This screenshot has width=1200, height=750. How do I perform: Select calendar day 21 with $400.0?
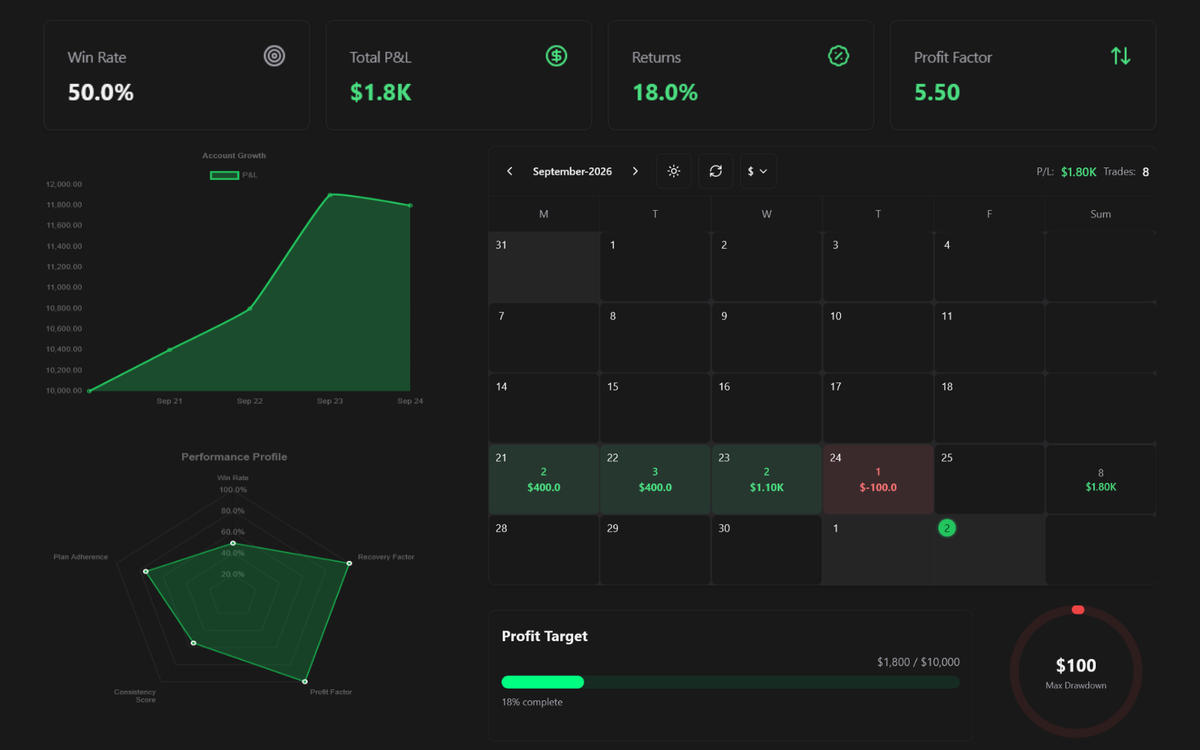pos(544,480)
